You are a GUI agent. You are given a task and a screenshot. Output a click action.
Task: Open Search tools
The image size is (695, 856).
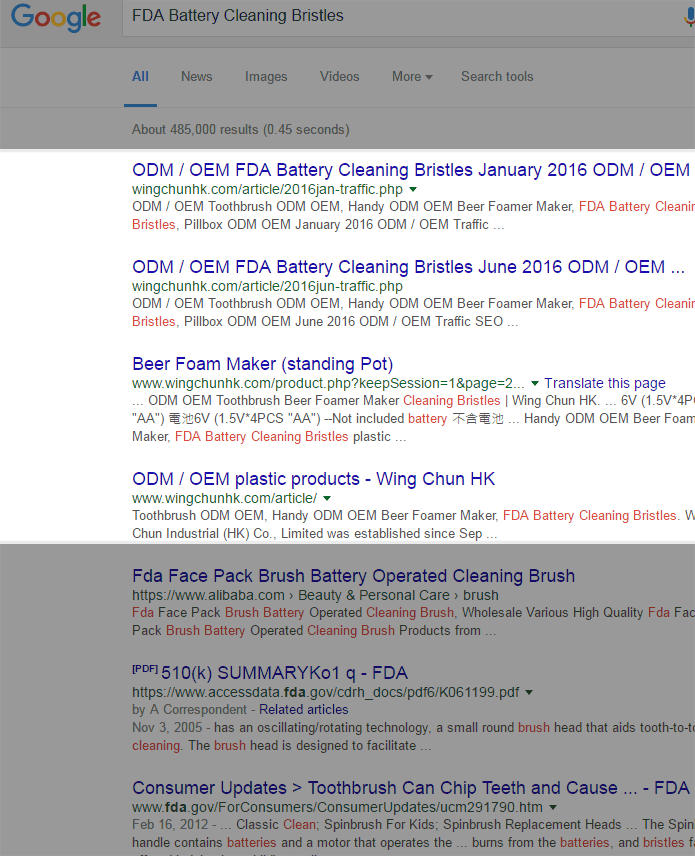[x=497, y=76]
